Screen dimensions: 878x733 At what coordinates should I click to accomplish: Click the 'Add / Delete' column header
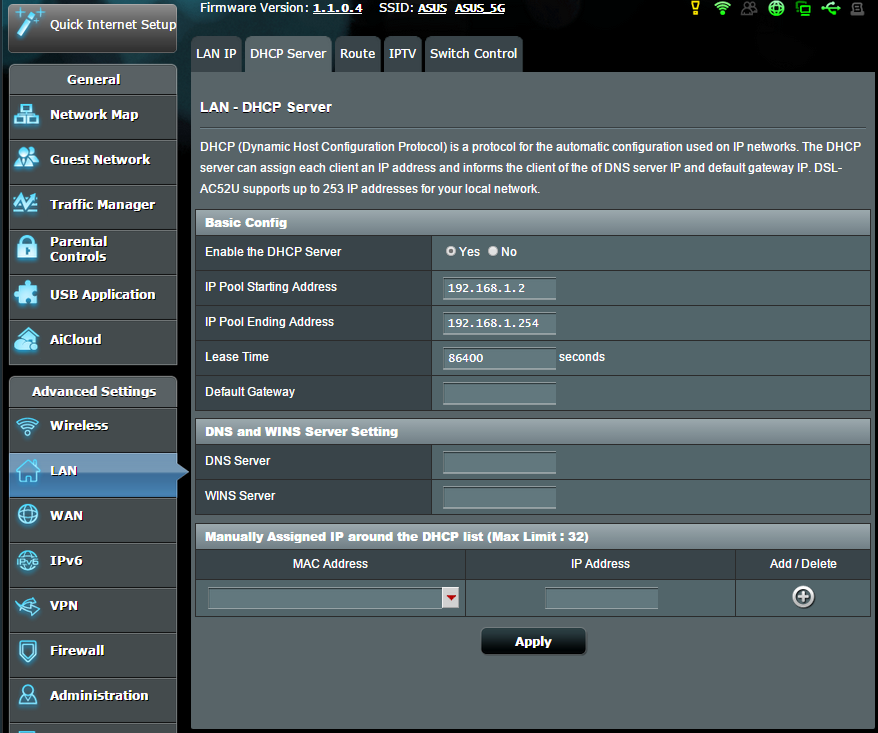coord(803,564)
